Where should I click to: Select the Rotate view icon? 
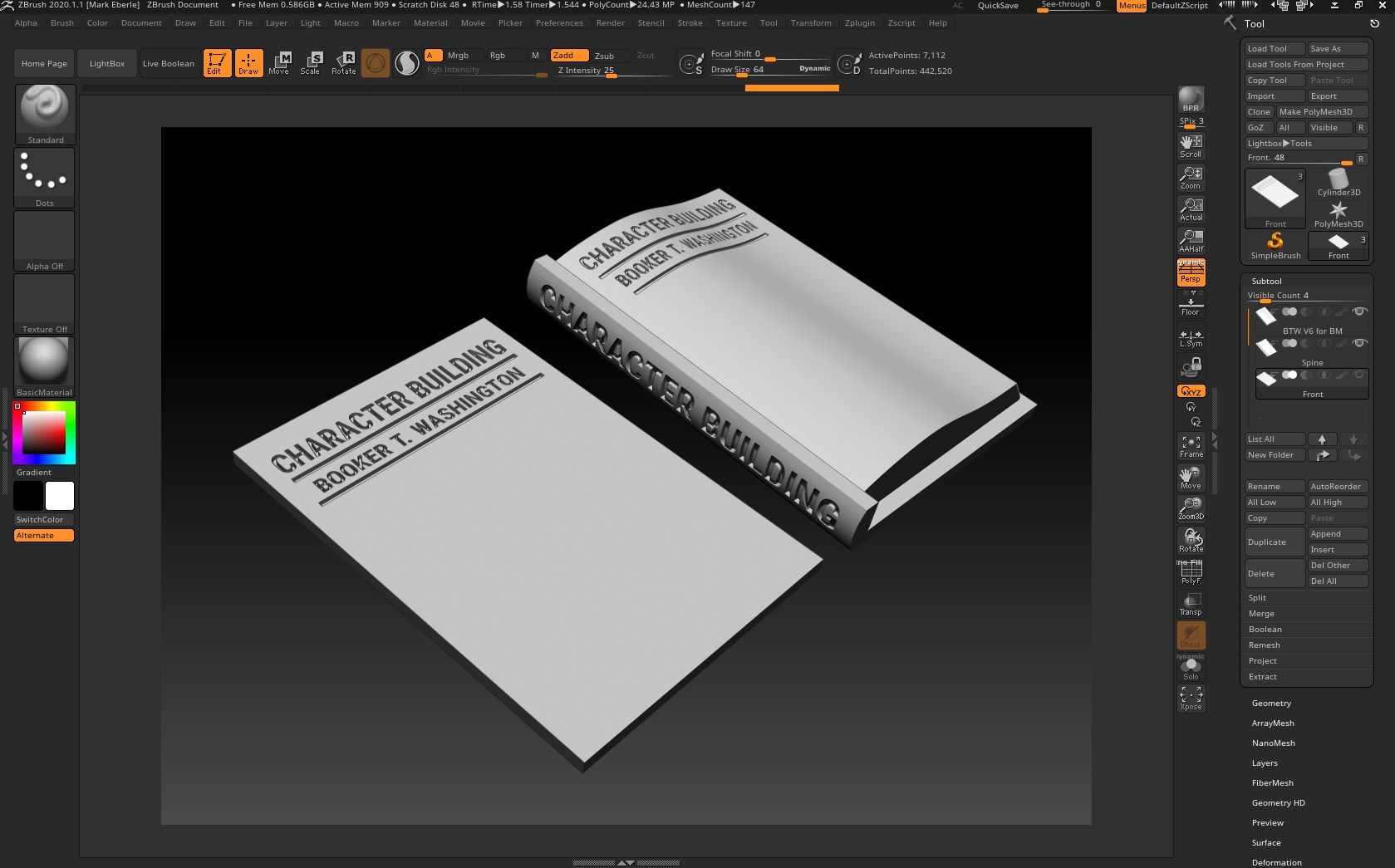(x=1191, y=541)
